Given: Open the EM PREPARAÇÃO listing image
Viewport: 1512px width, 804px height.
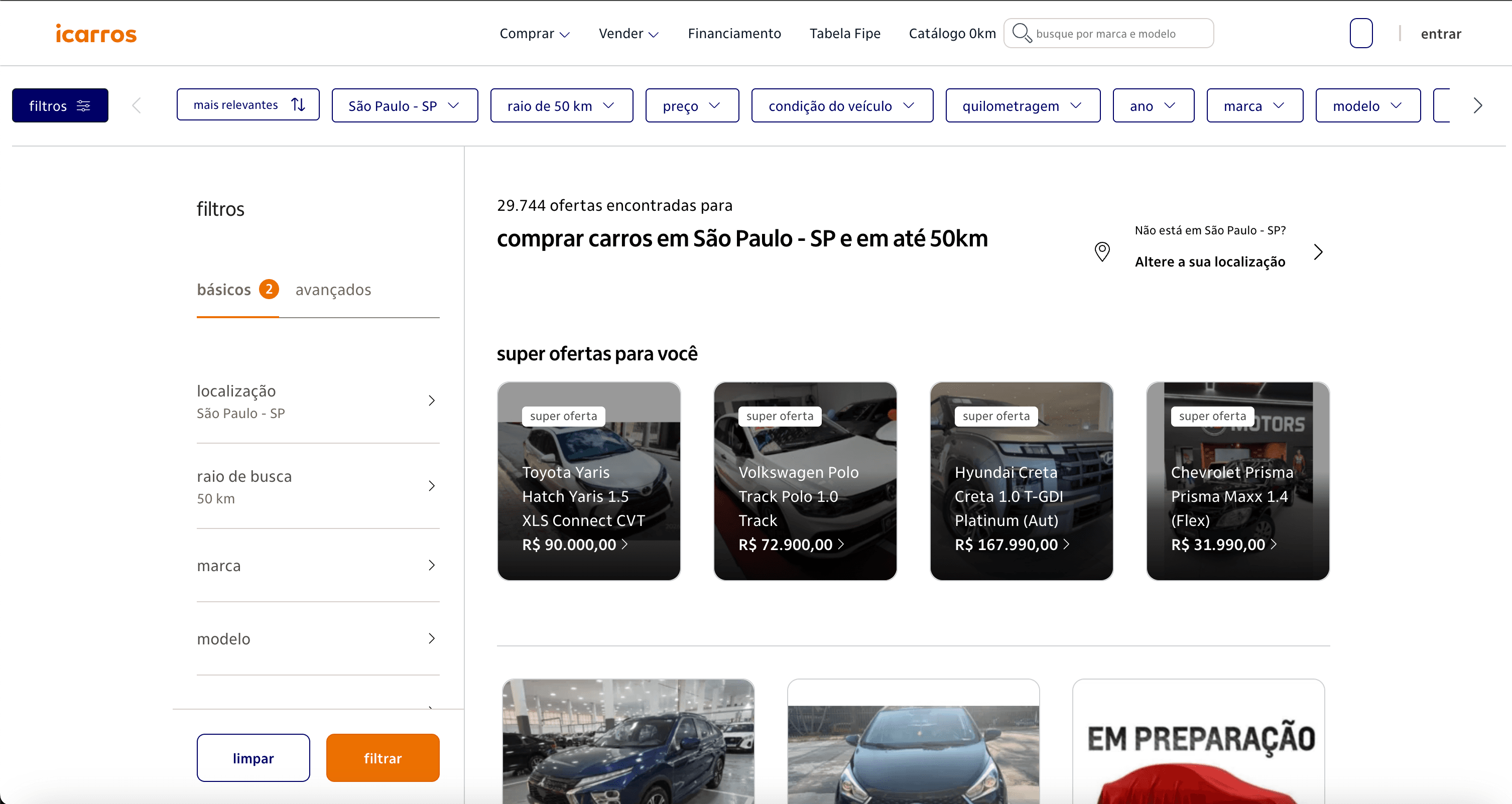Looking at the screenshot, I should [1199, 742].
